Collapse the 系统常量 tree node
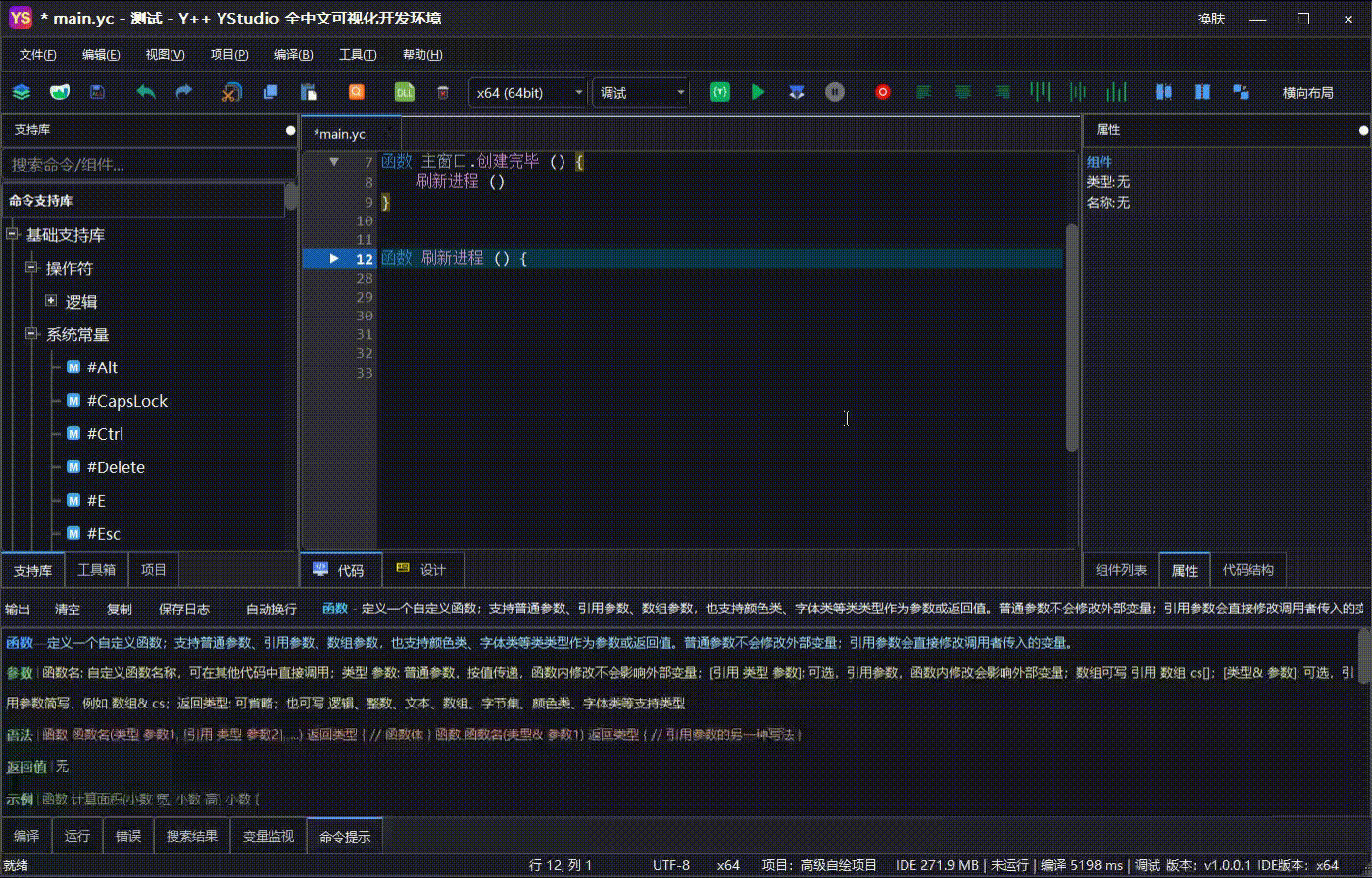 tap(32, 335)
